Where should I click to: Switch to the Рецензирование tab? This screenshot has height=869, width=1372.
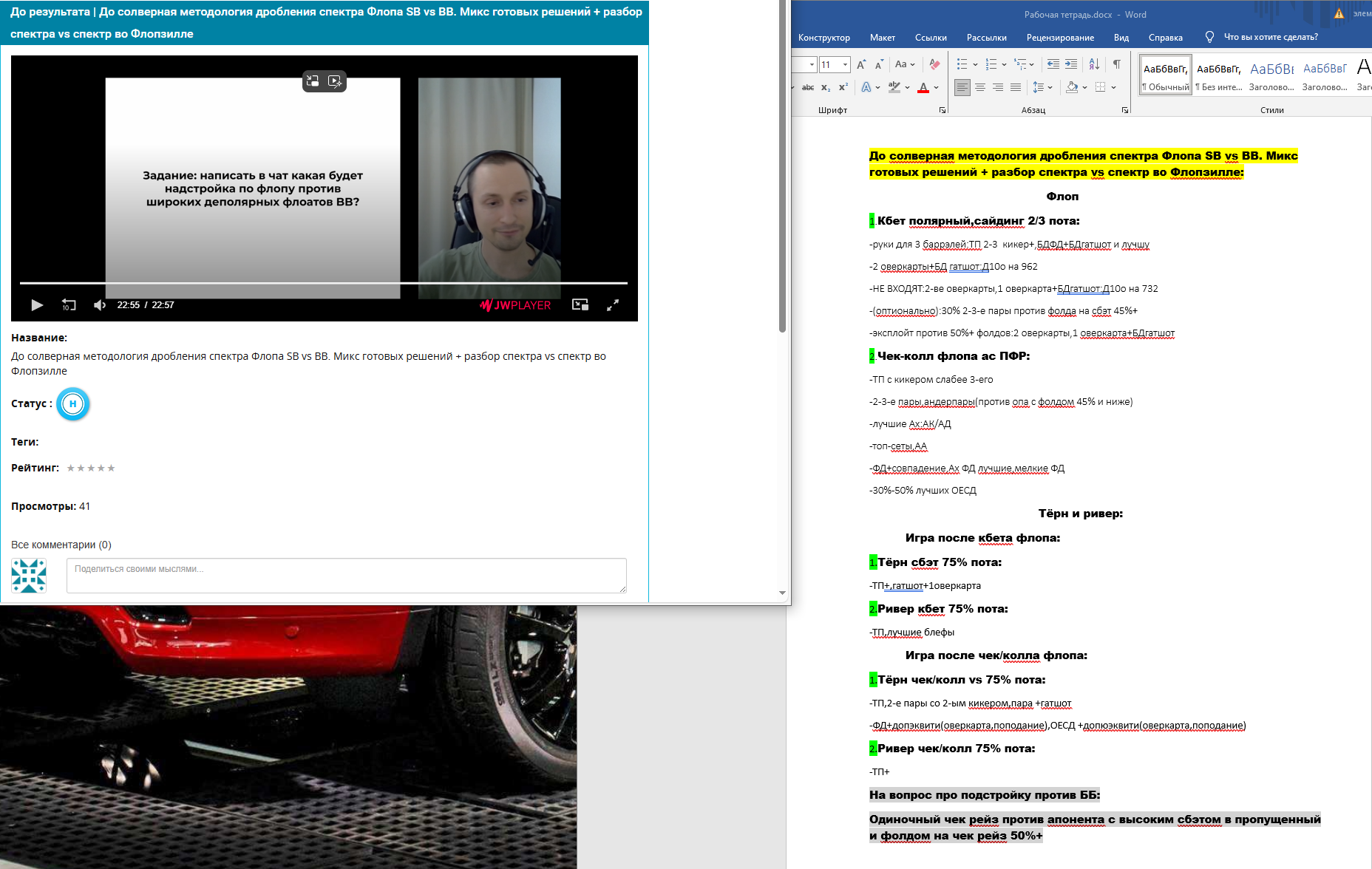click(x=1060, y=37)
